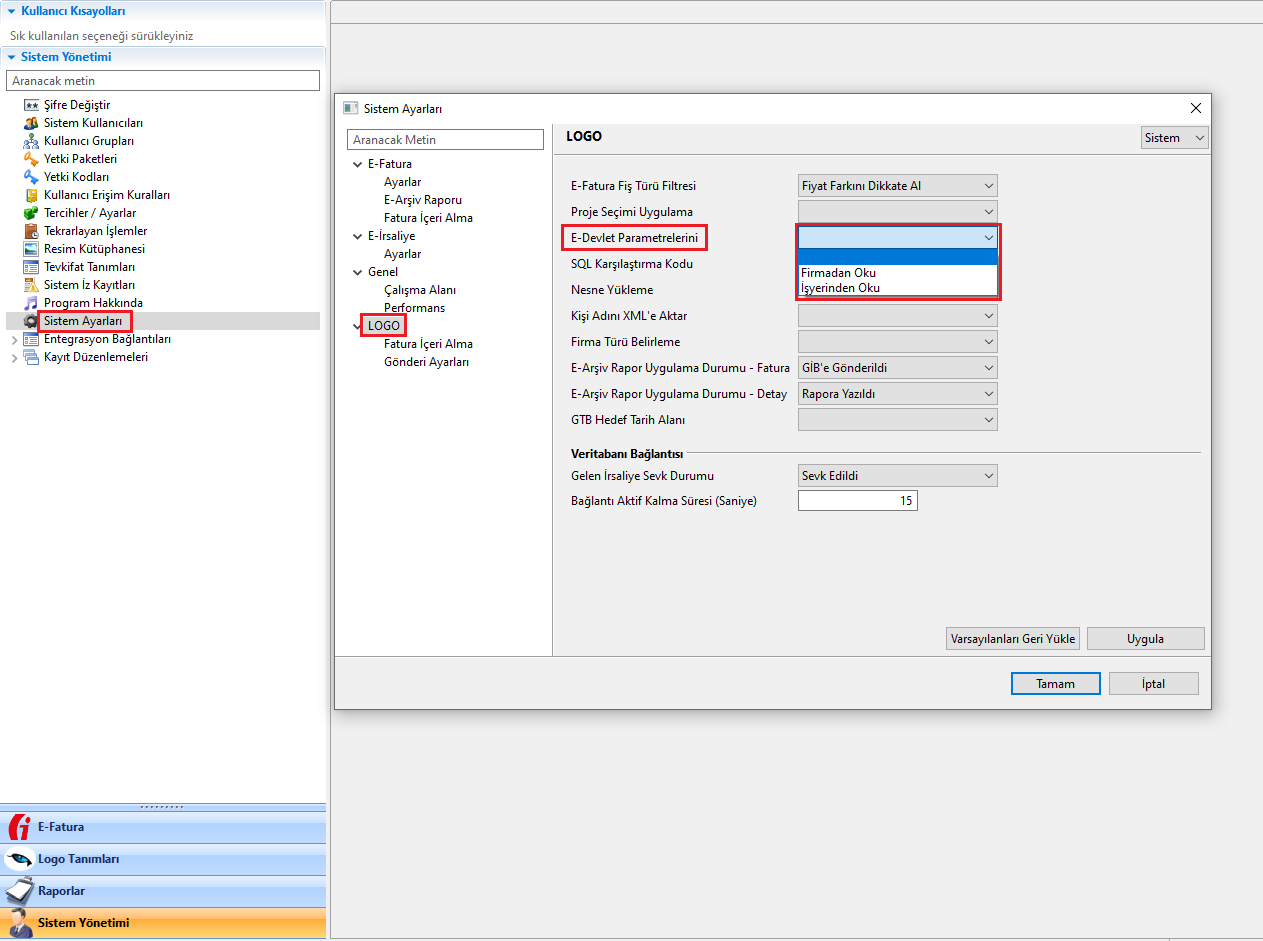
Task: Open the Firma Türü Belirleme dropdown
Action: [x=898, y=342]
